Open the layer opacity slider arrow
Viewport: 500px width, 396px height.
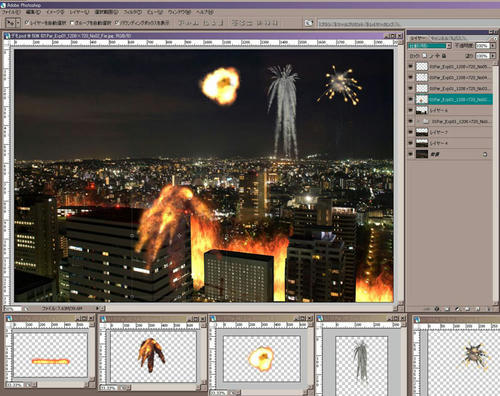(493, 46)
